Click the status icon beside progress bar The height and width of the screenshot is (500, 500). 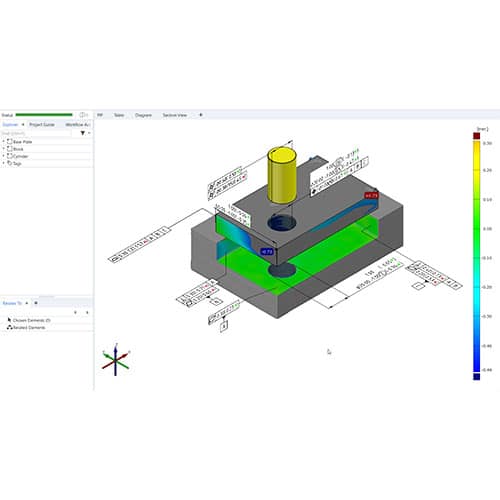coord(82,115)
